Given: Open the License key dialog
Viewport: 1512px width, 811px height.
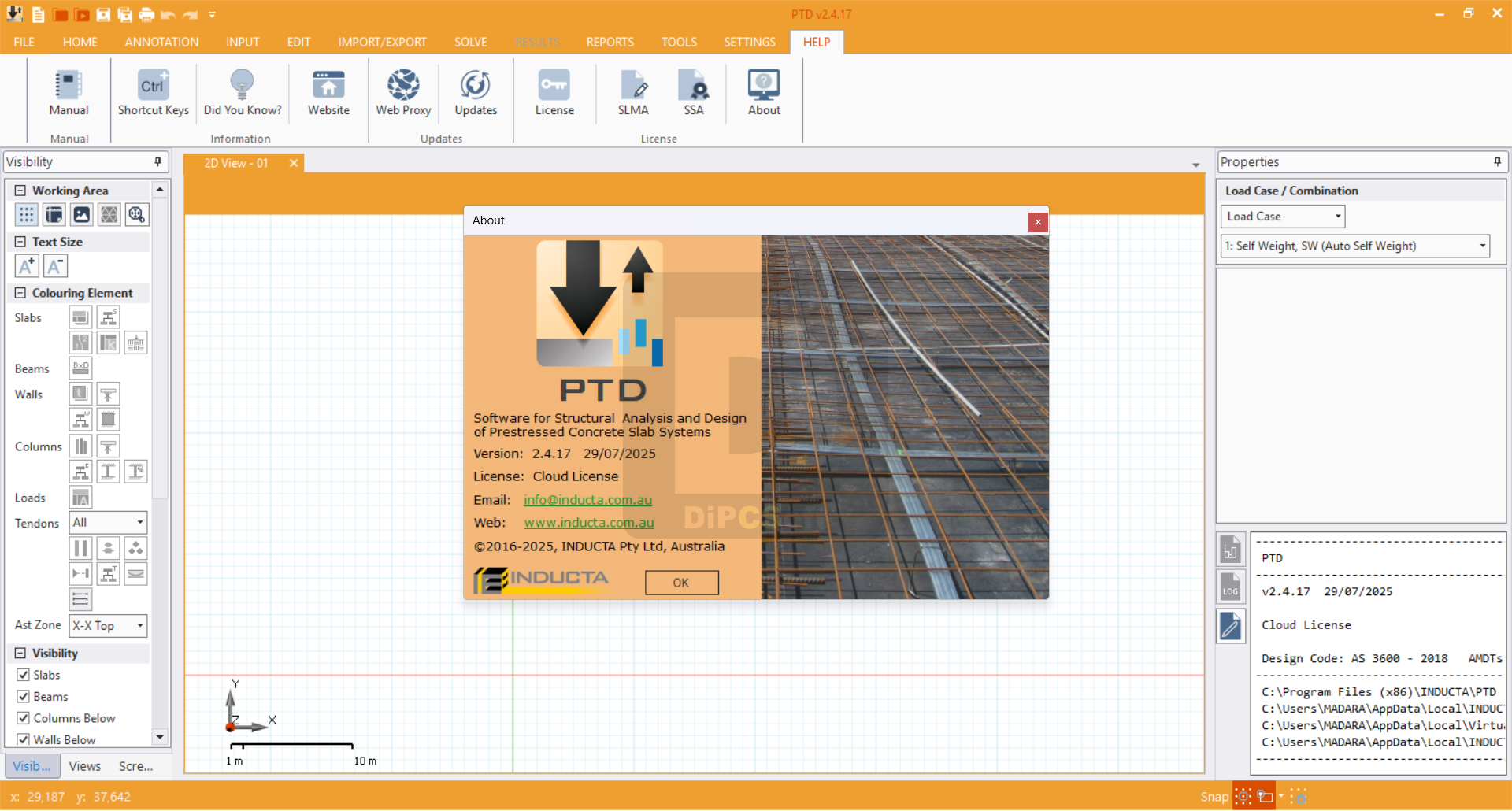Looking at the screenshot, I should [554, 93].
